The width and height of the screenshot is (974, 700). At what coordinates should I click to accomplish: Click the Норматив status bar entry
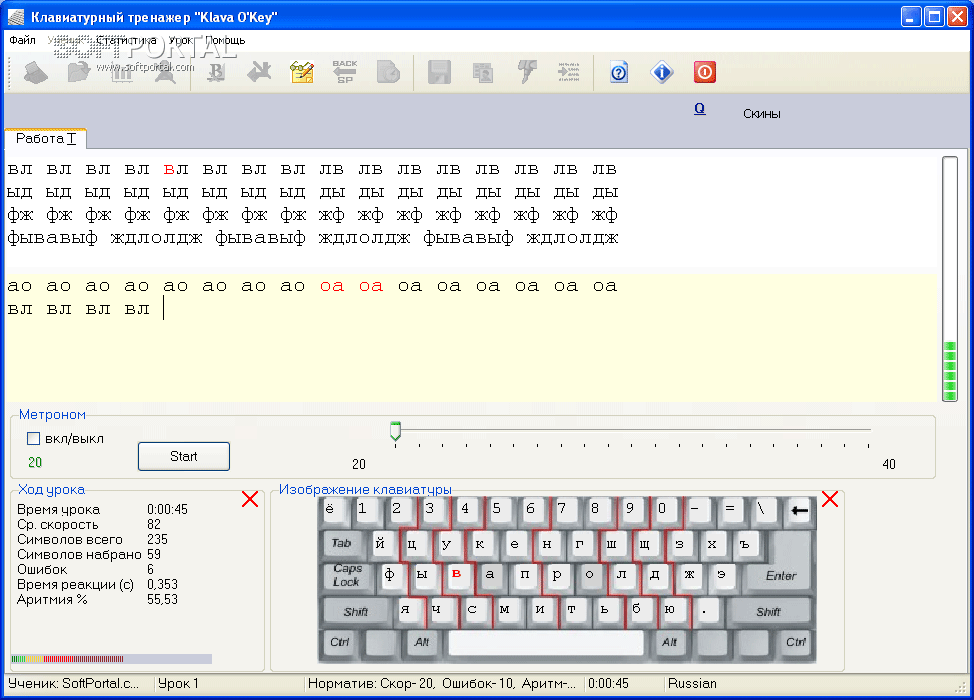pyautogui.click(x=442, y=684)
